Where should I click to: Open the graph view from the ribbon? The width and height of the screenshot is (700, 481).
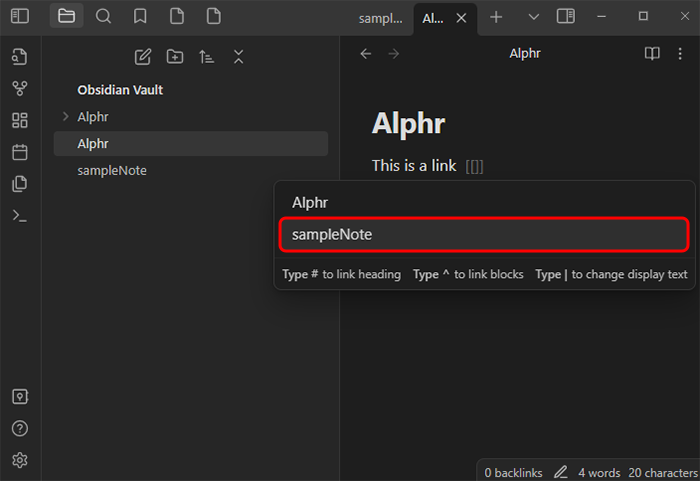click(x=20, y=88)
